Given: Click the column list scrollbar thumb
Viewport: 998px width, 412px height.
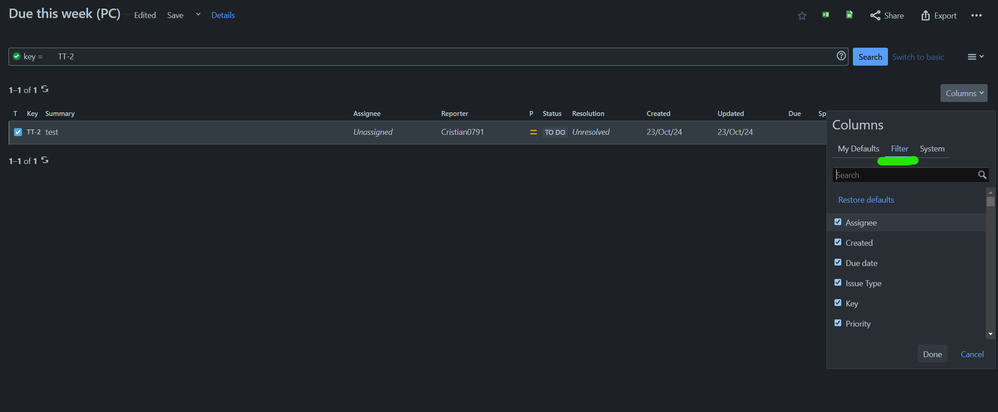Looking at the screenshot, I should [990, 201].
